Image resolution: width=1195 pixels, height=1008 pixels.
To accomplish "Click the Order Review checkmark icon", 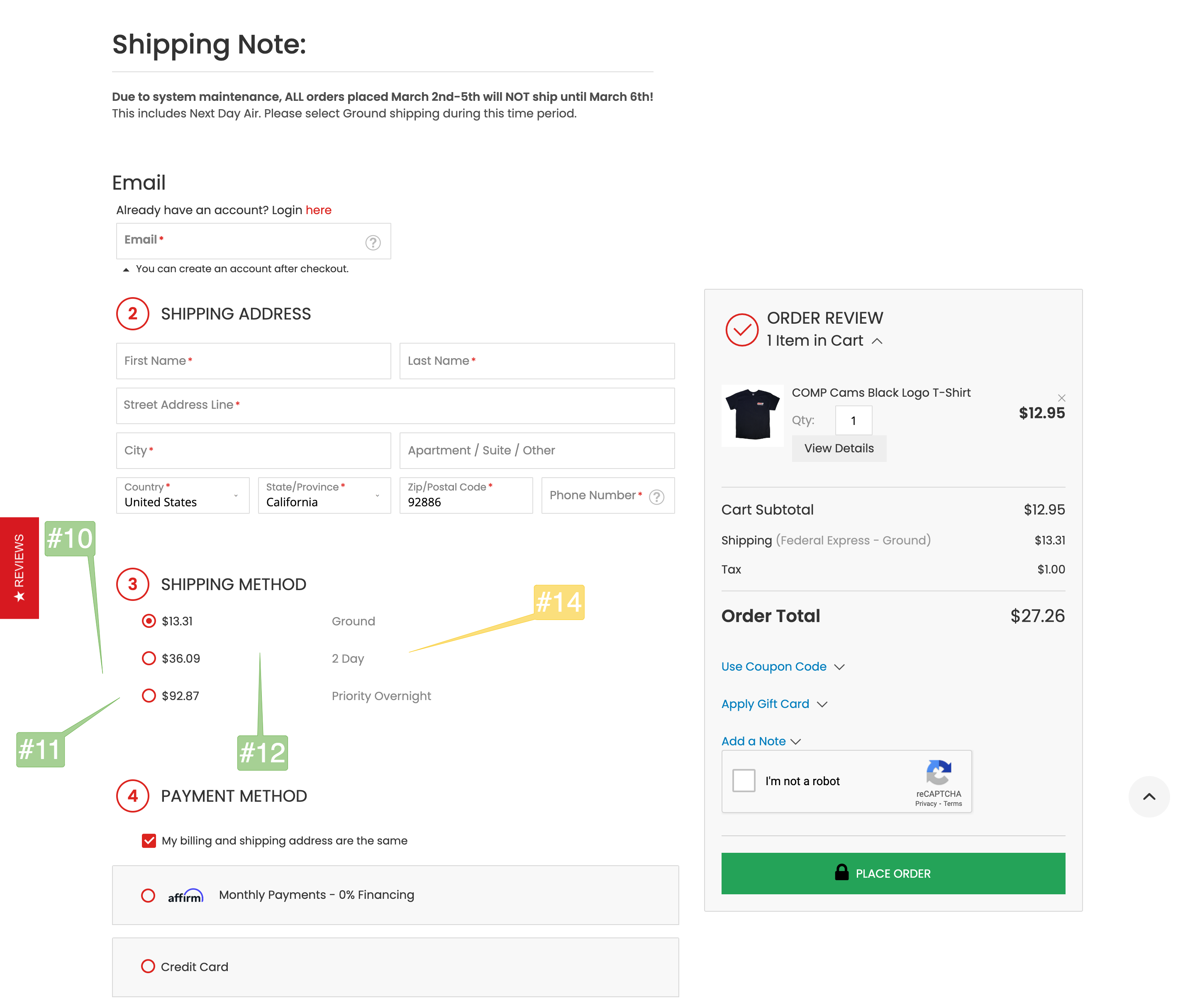I will pyautogui.click(x=741, y=329).
